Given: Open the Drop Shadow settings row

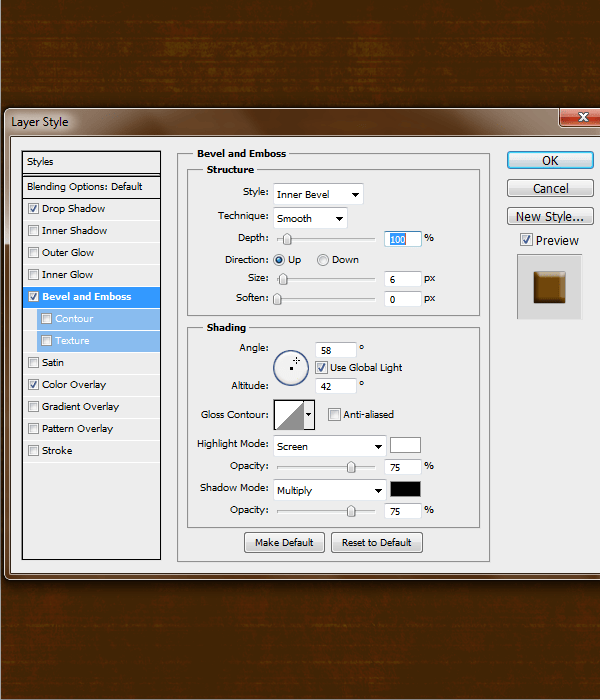Looking at the screenshot, I should pos(91,208).
